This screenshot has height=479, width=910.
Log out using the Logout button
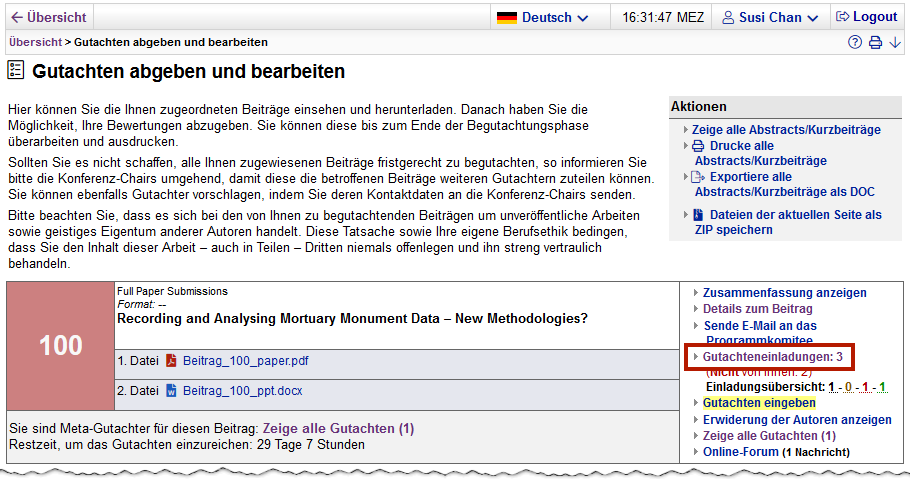point(866,17)
